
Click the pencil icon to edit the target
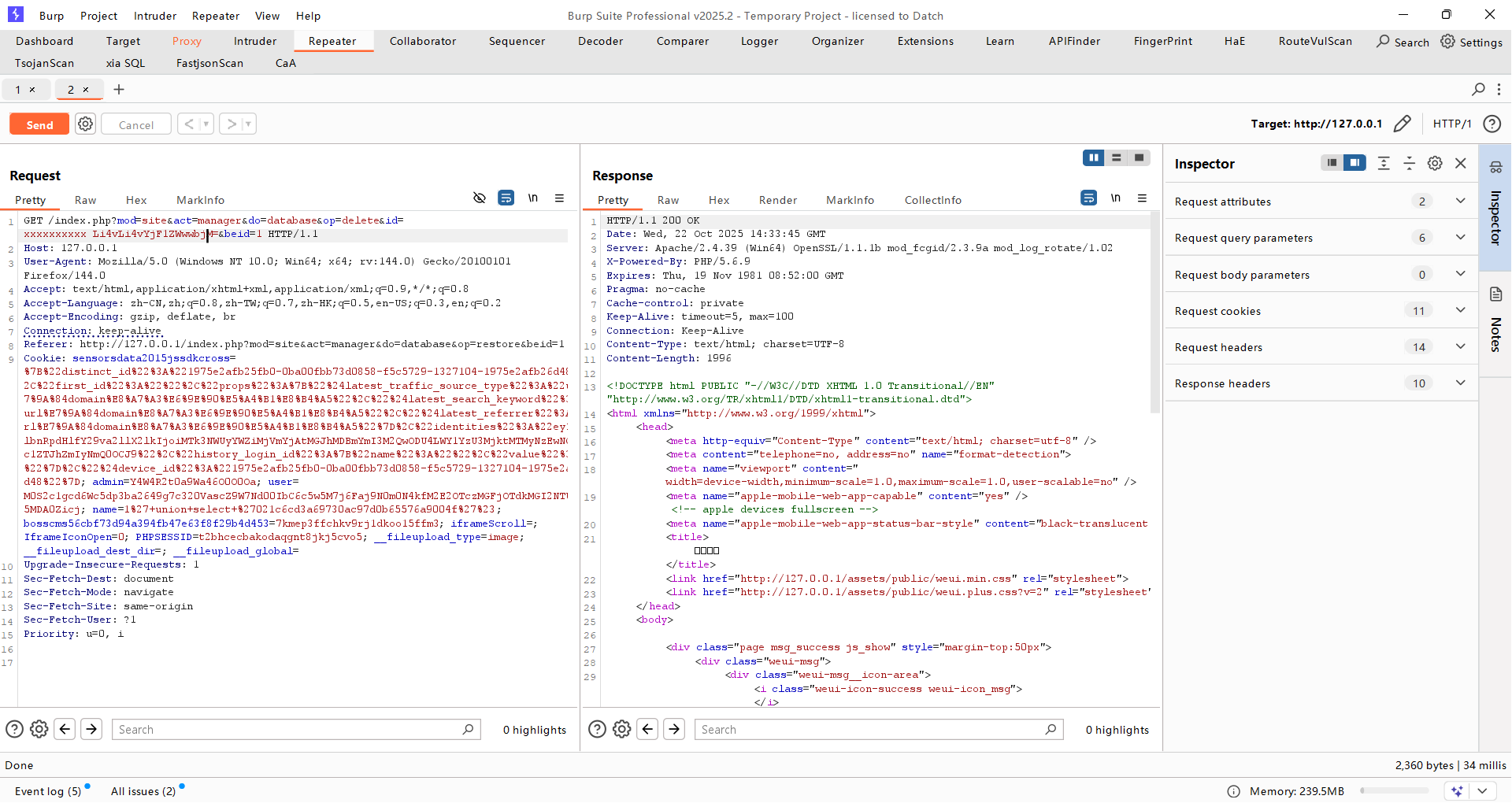click(1402, 124)
